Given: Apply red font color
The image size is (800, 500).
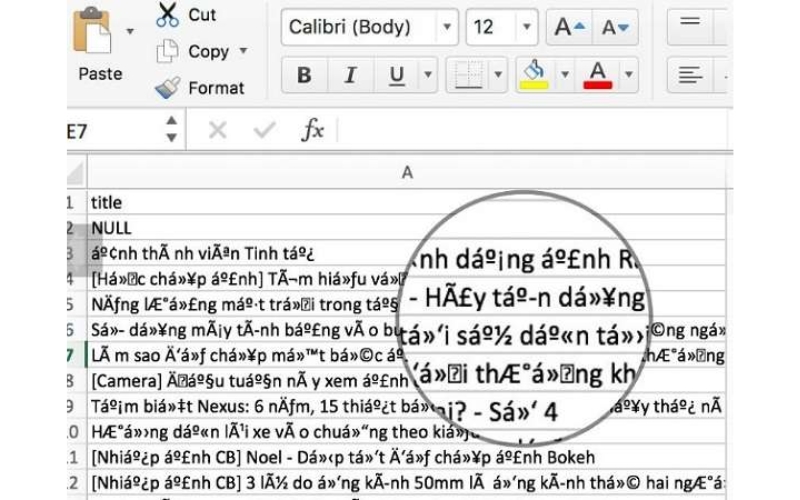Looking at the screenshot, I should 597,75.
